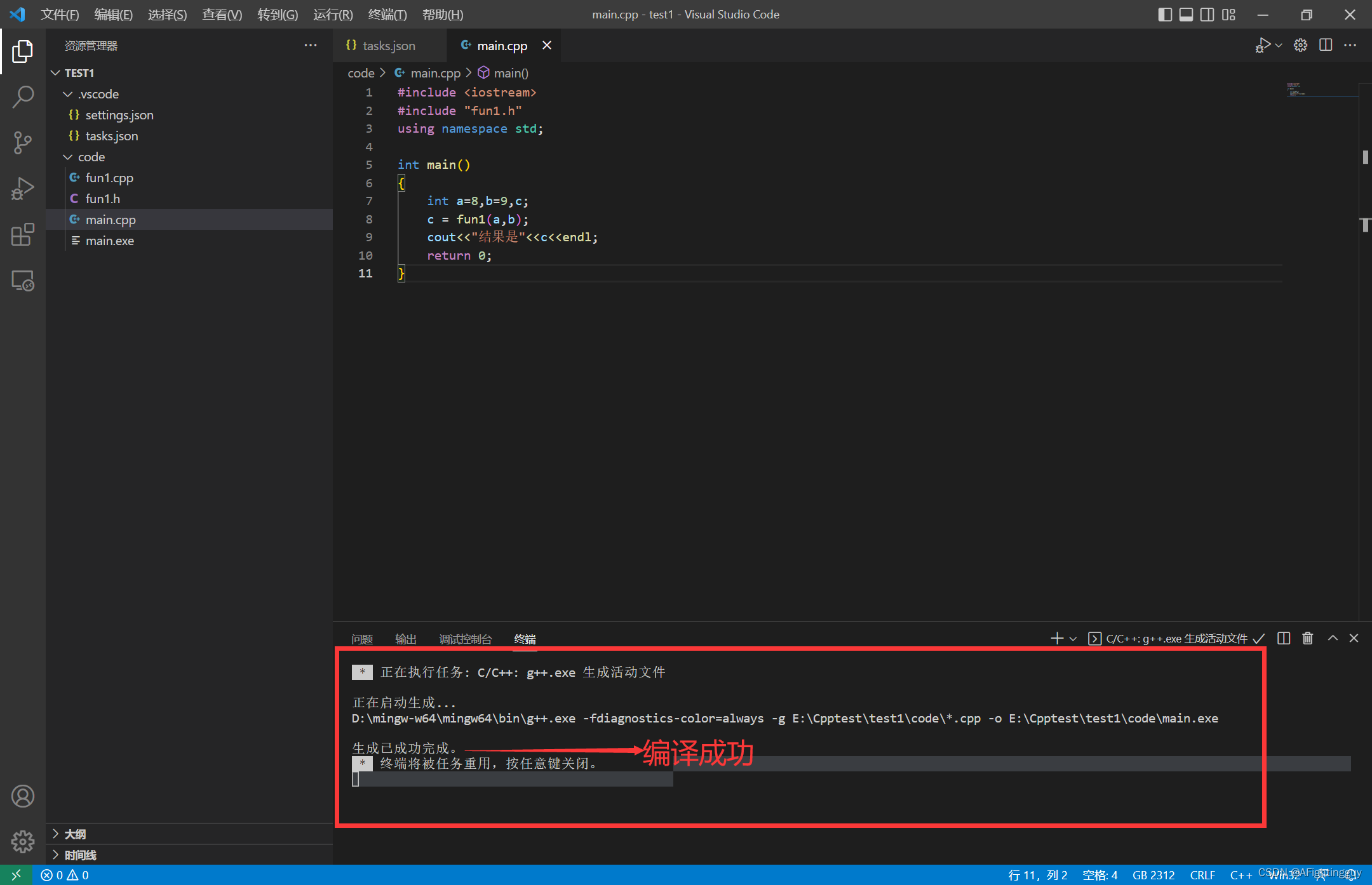Image resolution: width=1372 pixels, height=885 pixels.
Task: Select main.exe in explorer
Action: coord(189,241)
